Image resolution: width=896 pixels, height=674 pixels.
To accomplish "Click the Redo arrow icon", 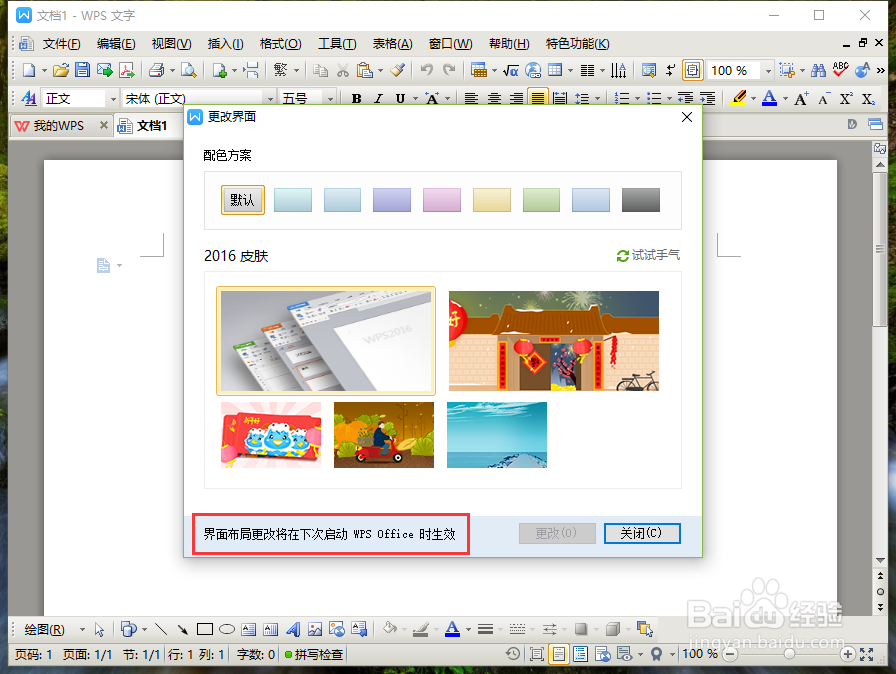I will 450,70.
